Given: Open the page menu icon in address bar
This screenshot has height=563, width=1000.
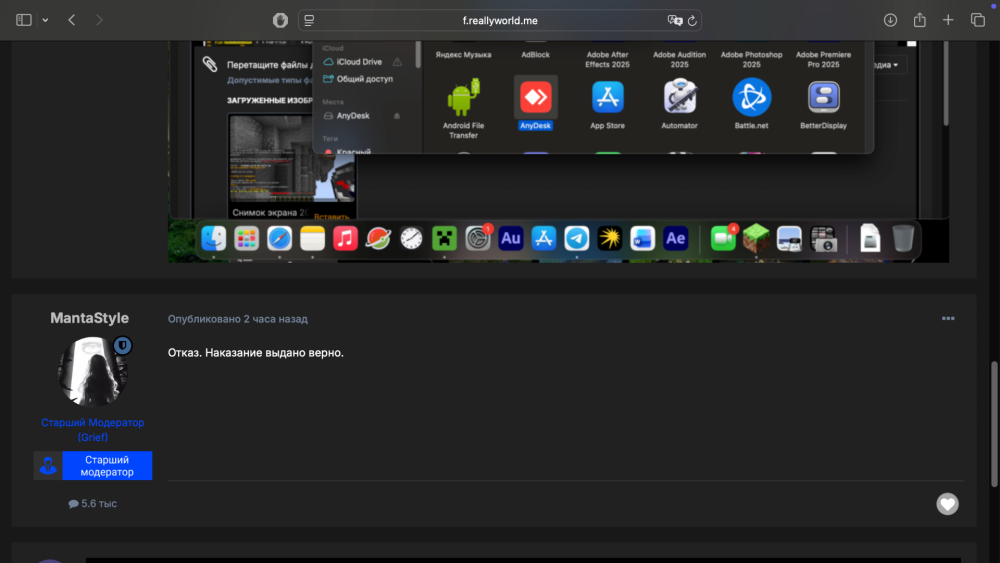Looking at the screenshot, I should pos(309,20).
